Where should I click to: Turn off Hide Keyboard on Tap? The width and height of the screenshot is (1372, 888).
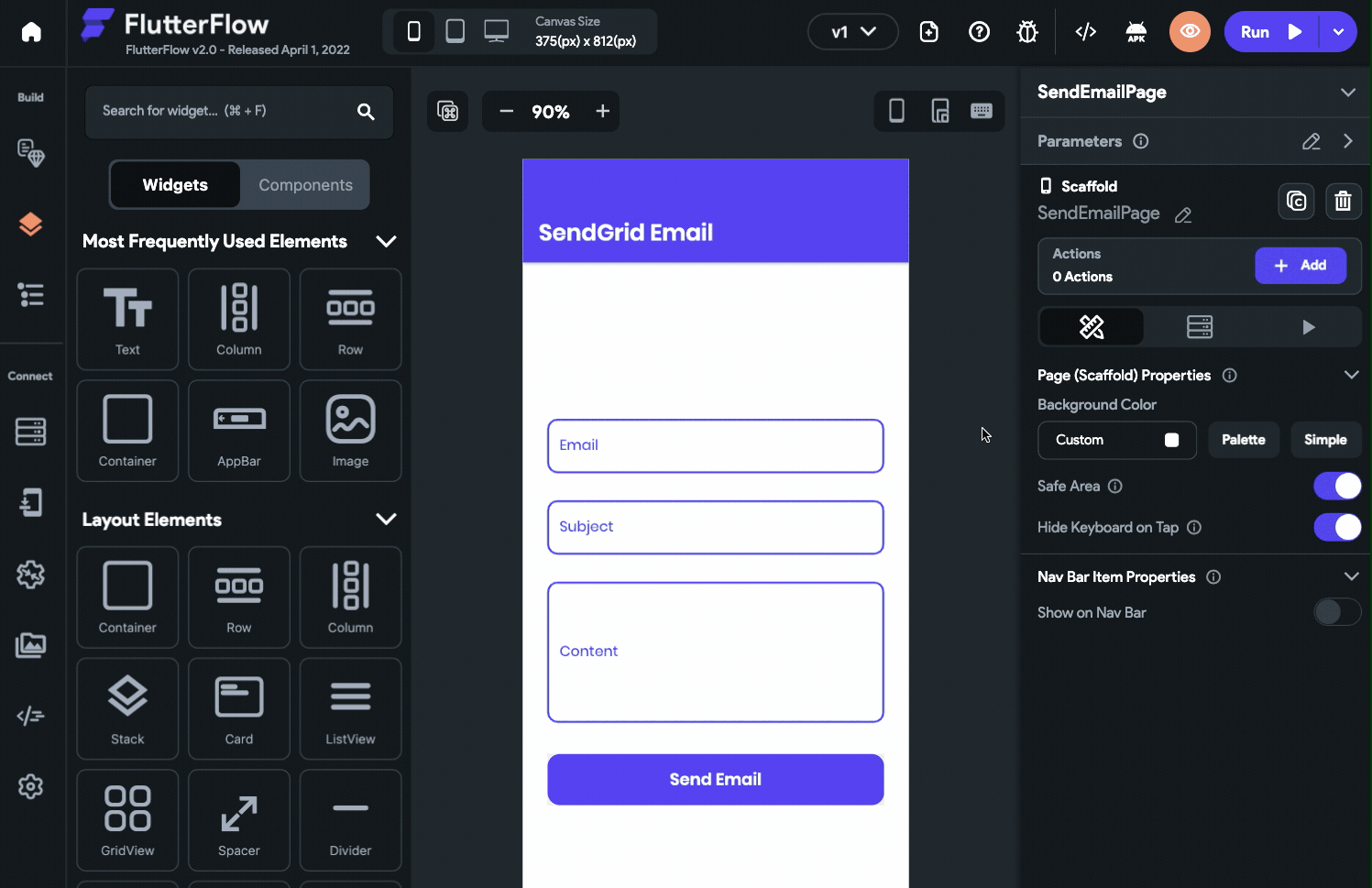click(1337, 527)
